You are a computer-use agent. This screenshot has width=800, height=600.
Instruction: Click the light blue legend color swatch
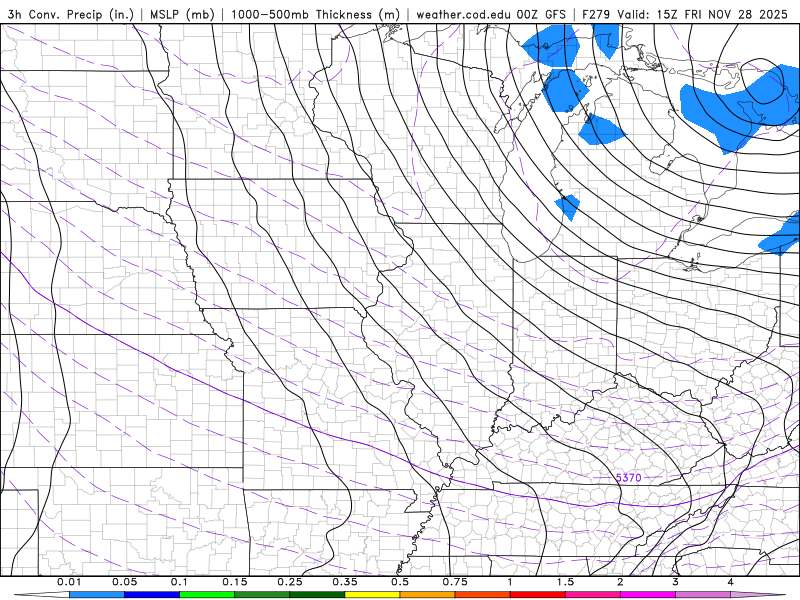pos(97,595)
